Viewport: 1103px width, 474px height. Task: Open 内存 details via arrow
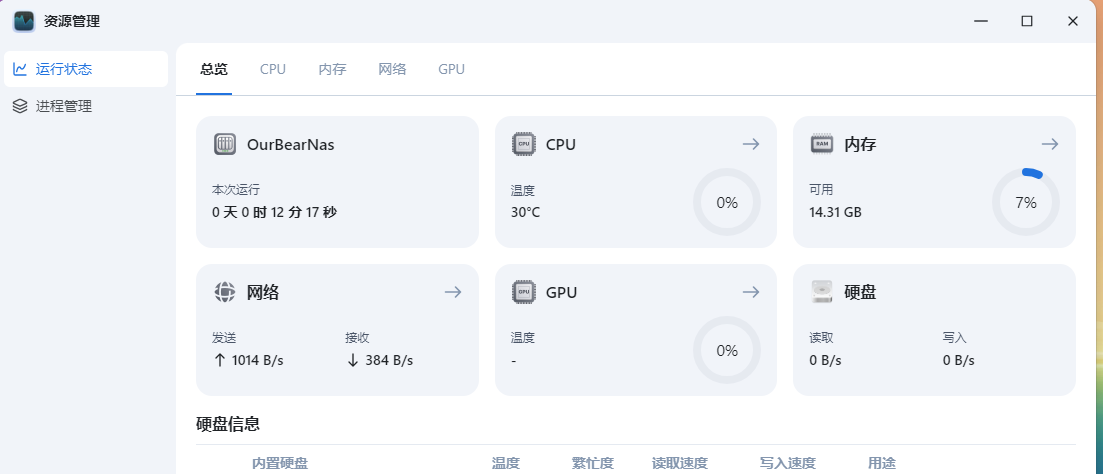[1049, 144]
